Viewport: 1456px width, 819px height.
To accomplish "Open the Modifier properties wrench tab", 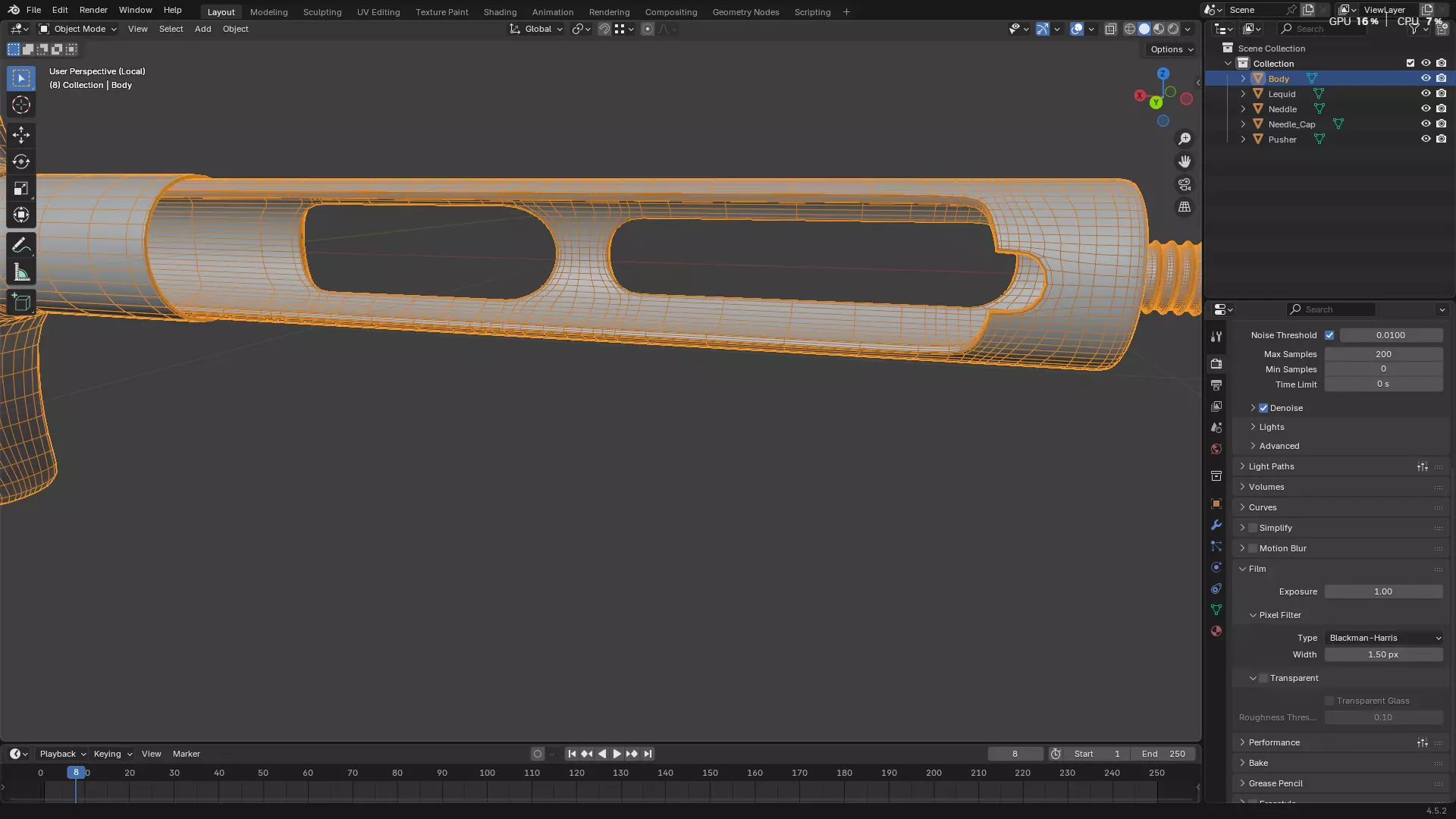I will pos(1216,525).
